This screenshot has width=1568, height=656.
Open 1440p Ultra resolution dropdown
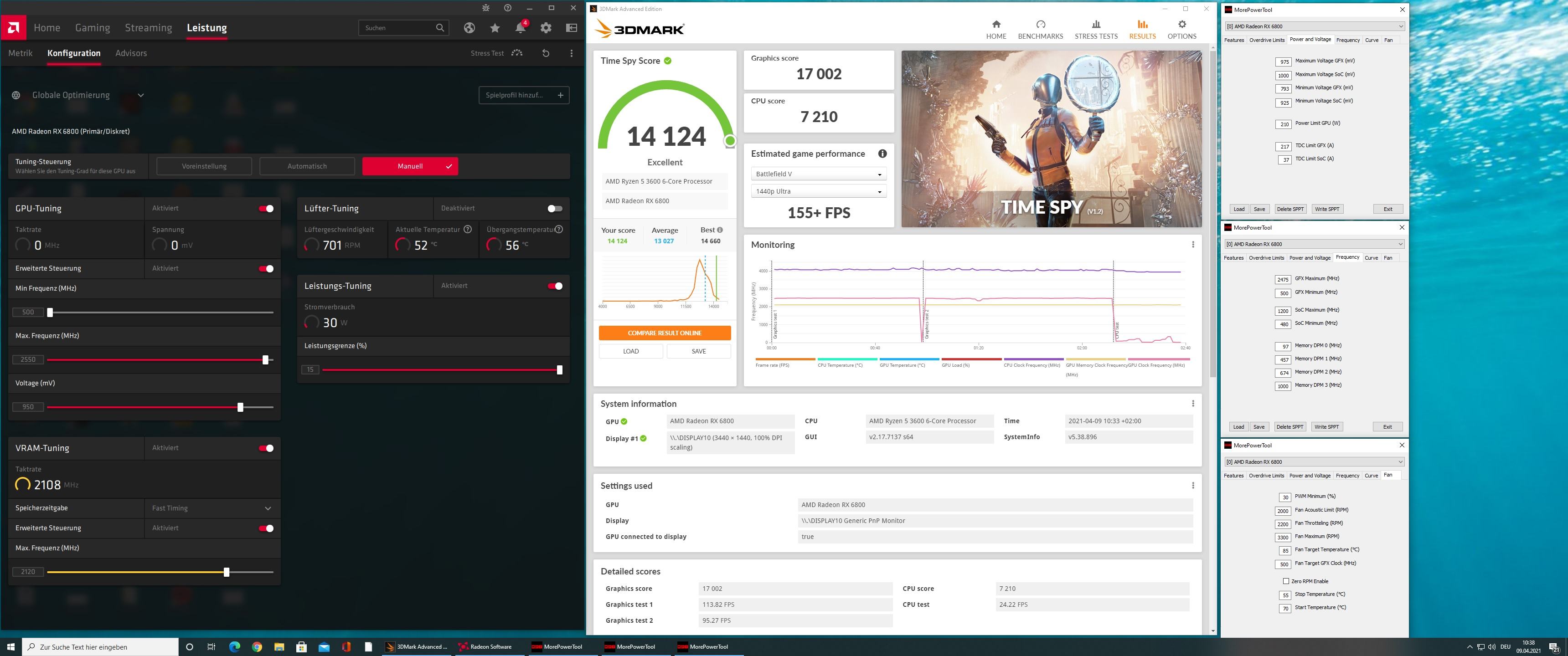coord(818,192)
